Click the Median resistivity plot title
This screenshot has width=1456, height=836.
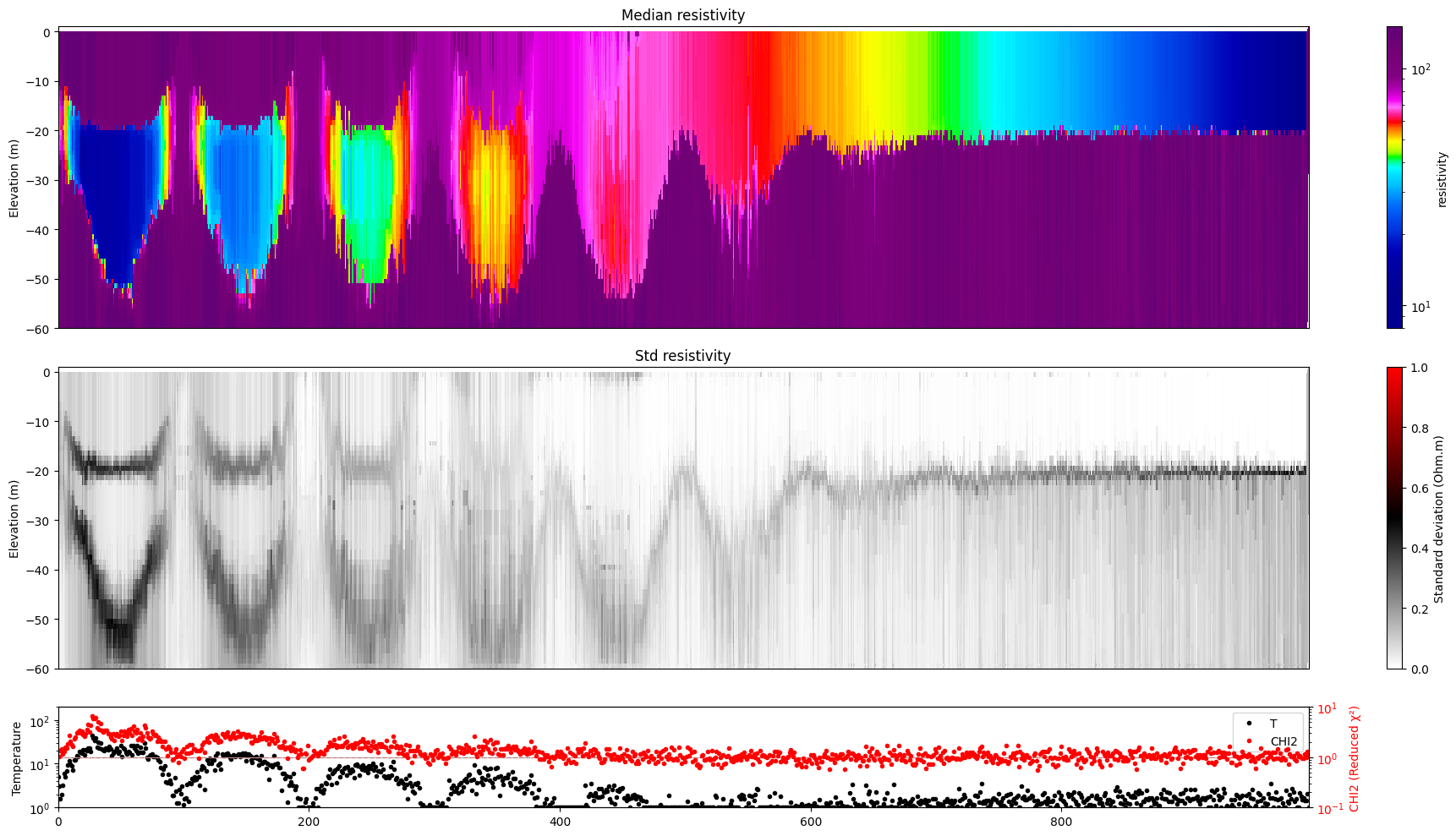pos(682,14)
